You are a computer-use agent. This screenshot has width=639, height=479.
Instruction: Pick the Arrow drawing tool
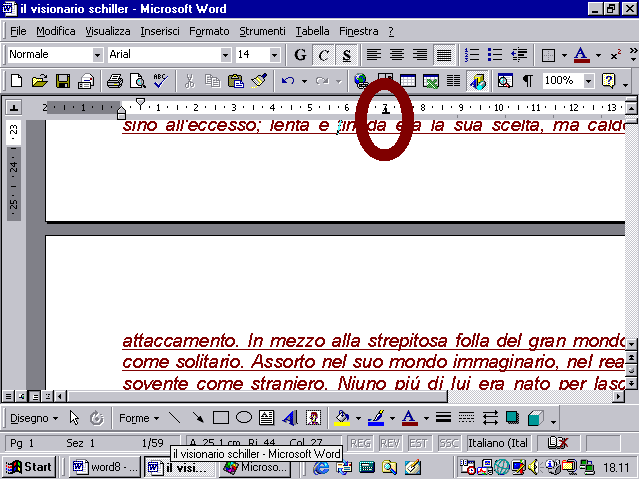tap(198, 418)
